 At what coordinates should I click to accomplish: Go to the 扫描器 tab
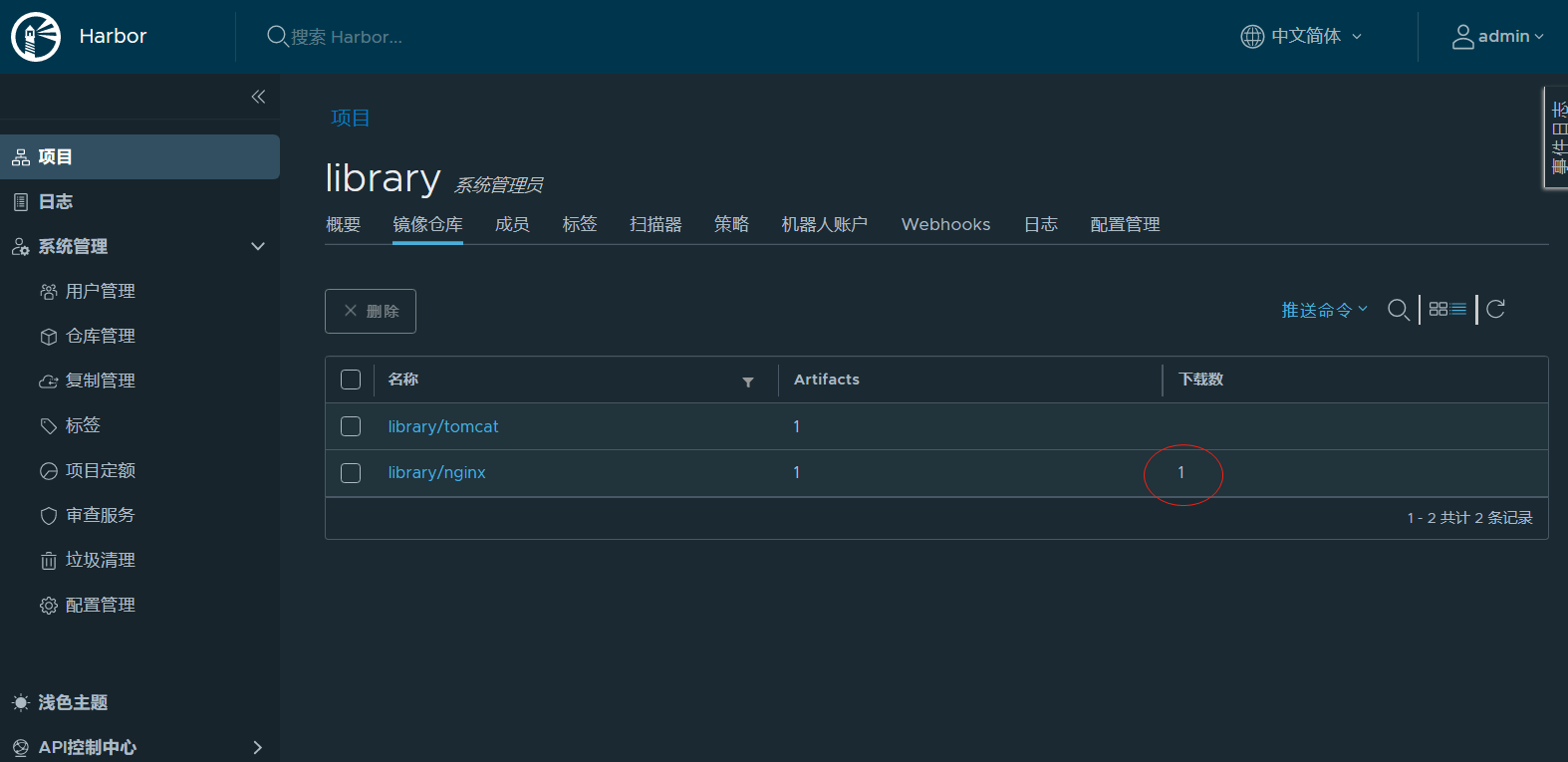(655, 225)
